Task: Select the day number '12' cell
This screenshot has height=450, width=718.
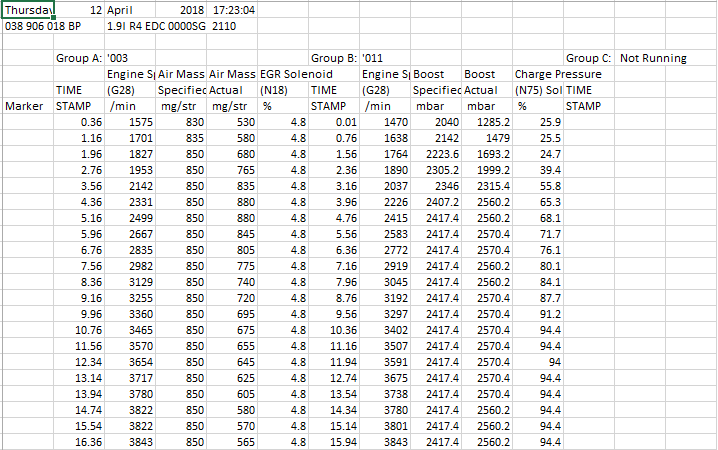Action: (79, 10)
